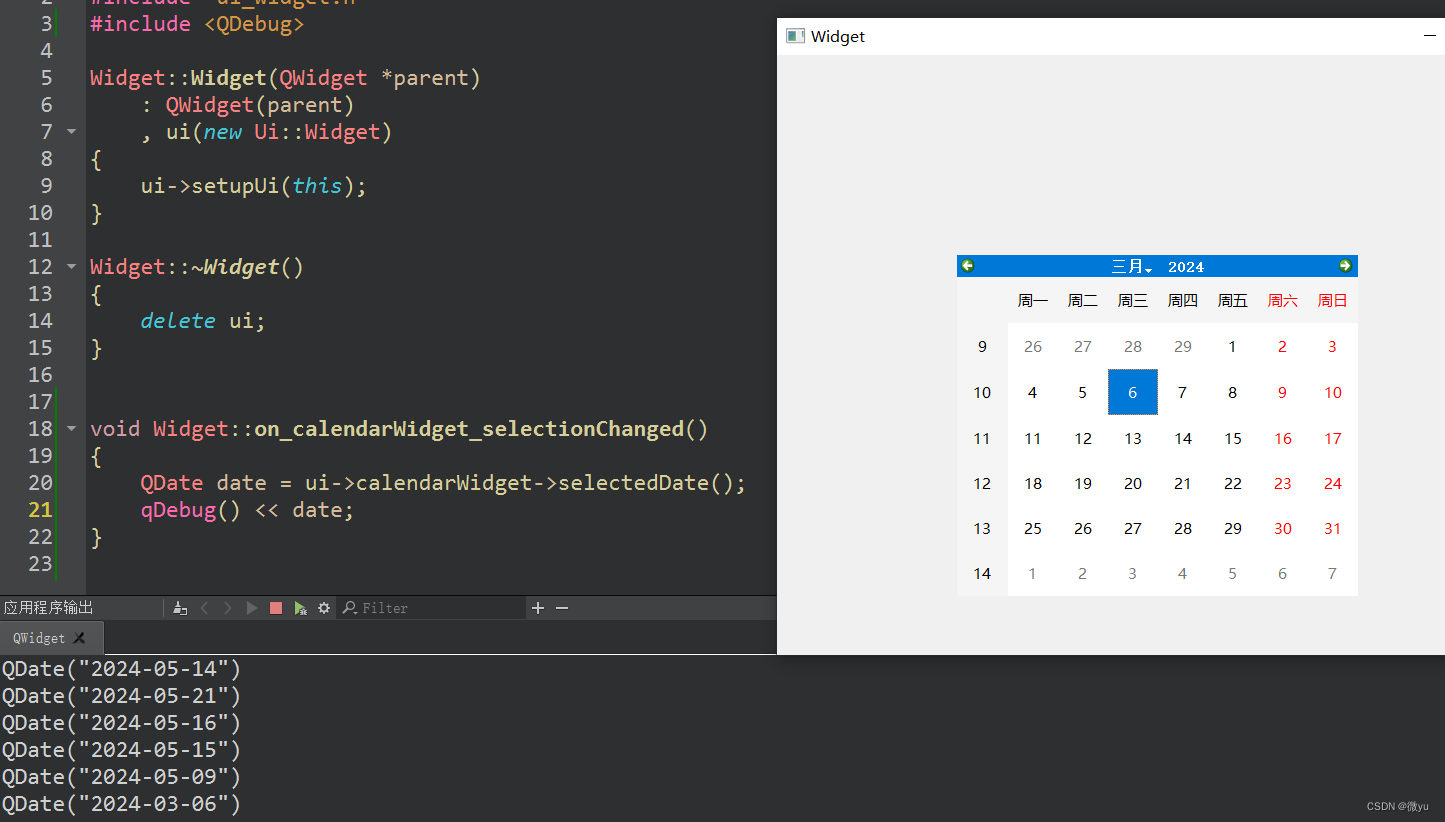Click February 26 in gray
The height and width of the screenshot is (822, 1445).
[1033, 346]
